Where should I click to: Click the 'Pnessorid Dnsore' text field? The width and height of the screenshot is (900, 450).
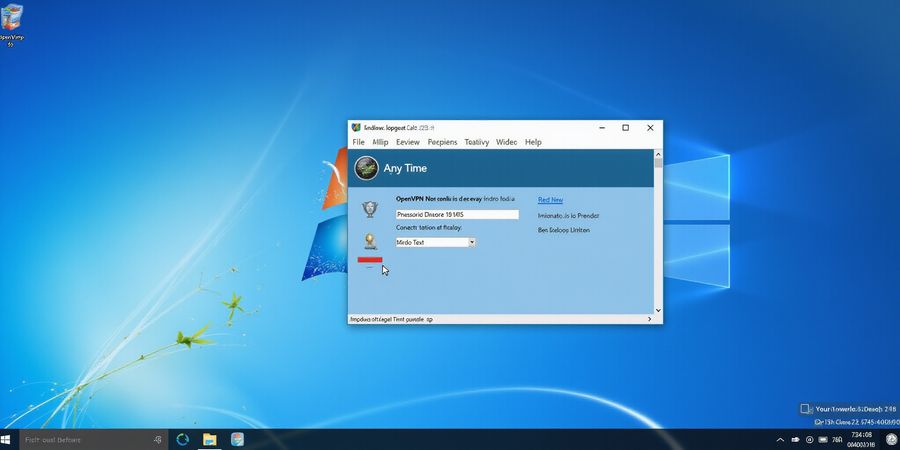point(457,215)
